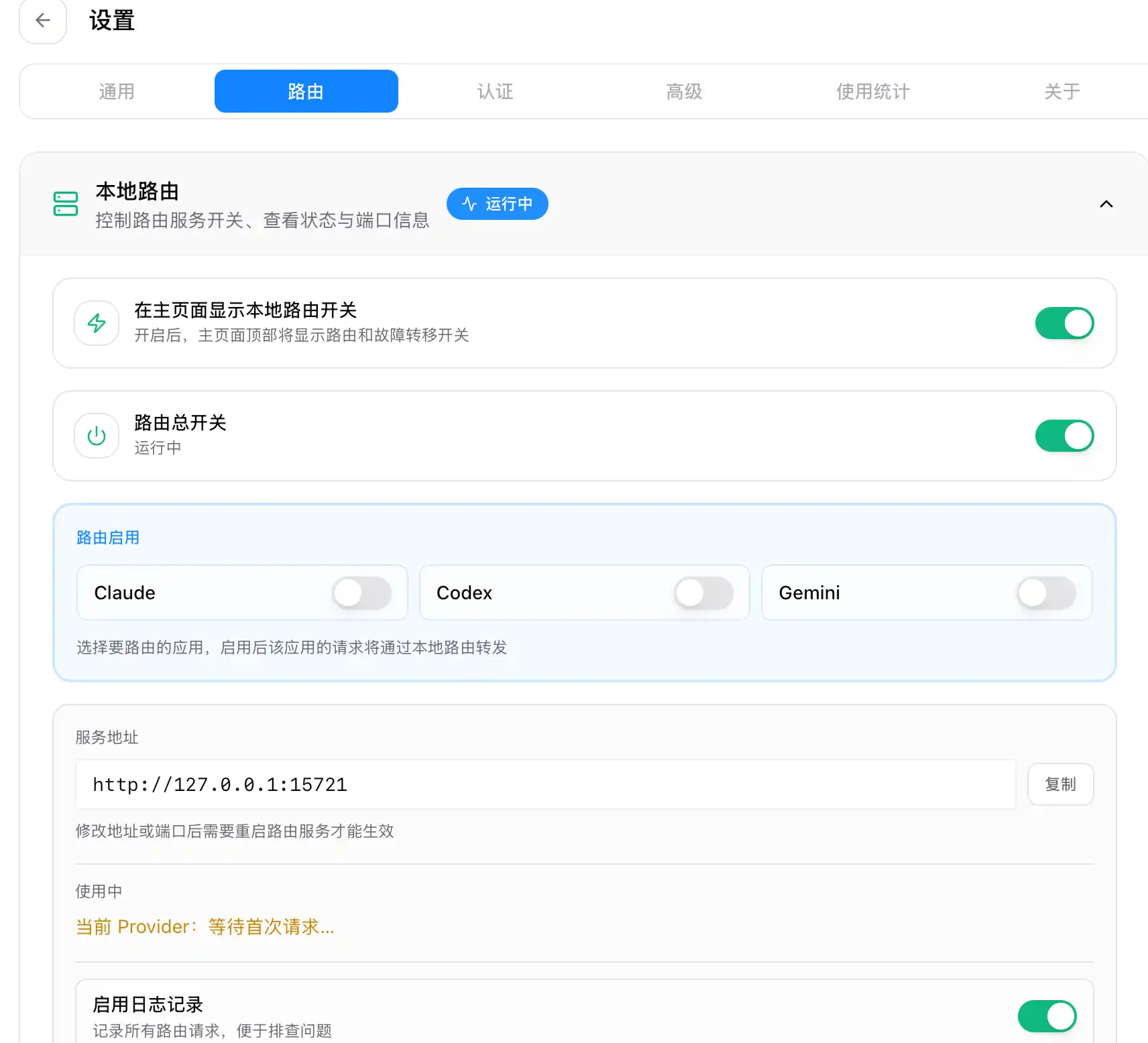This screenshot has width=1148, height=1043.
Task: Click the 复制 button
Action: click(1061, 784)
